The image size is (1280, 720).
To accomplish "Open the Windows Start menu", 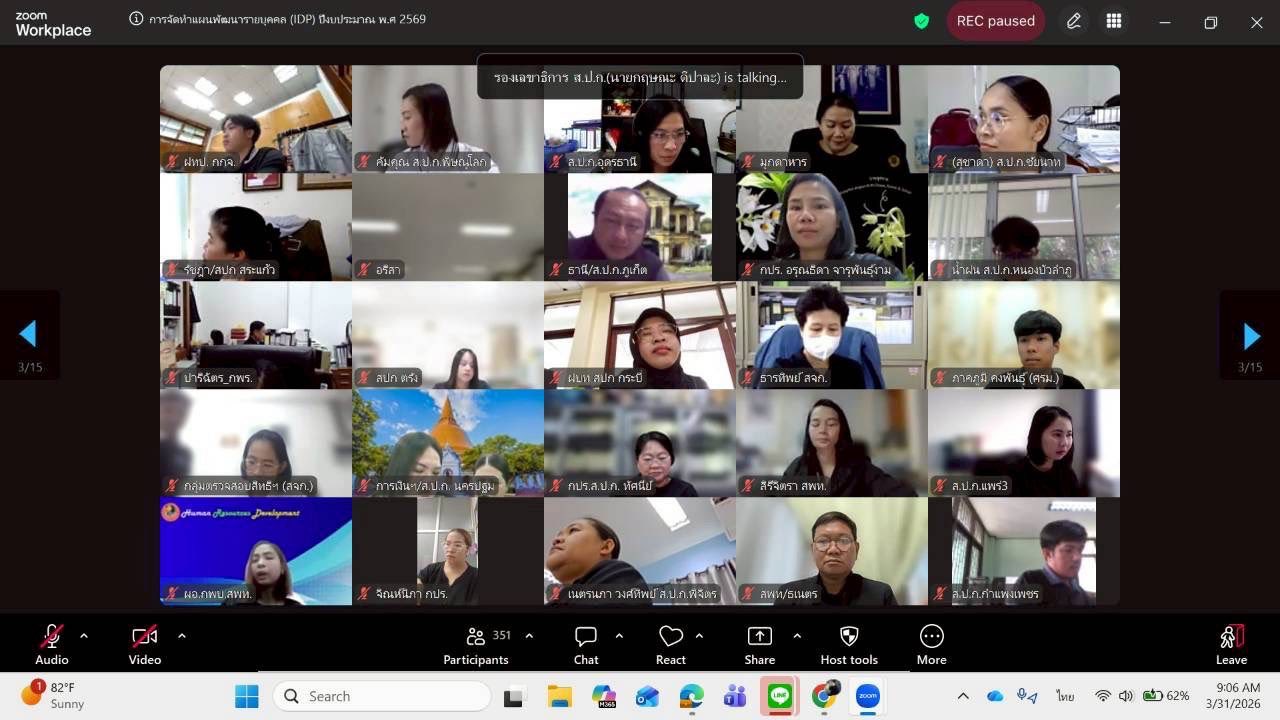I will pos(246,695).
